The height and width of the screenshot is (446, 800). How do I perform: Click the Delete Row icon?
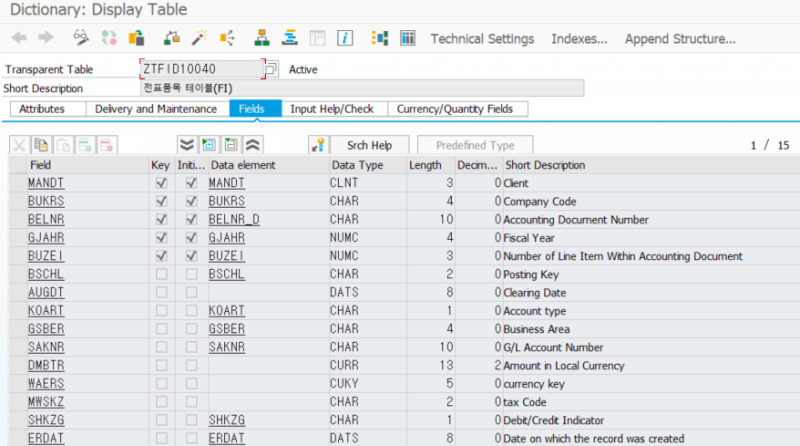coord(107,145)
